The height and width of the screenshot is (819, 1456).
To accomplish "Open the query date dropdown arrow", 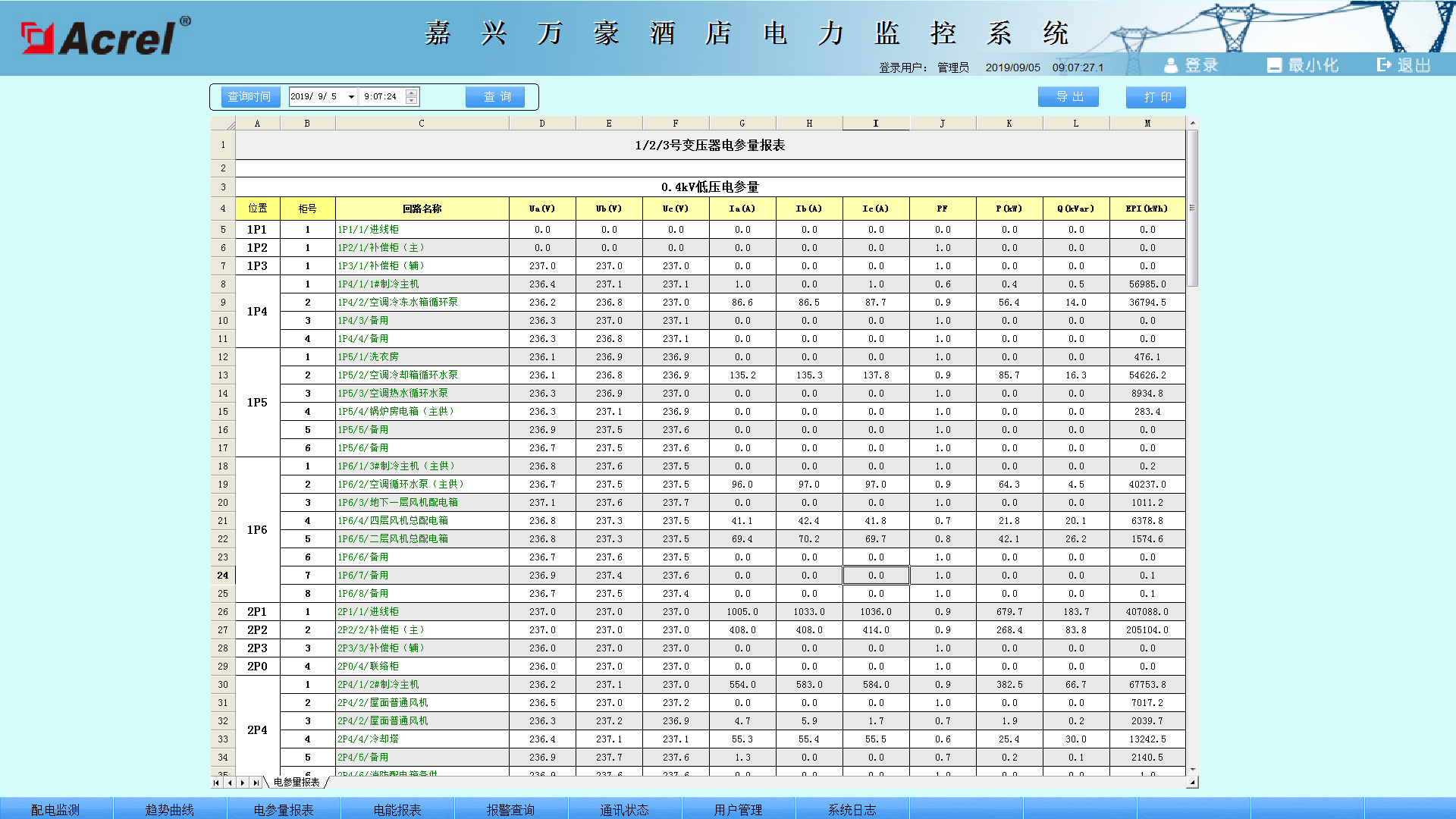I will pyautogui.click(x=351, y=97).
